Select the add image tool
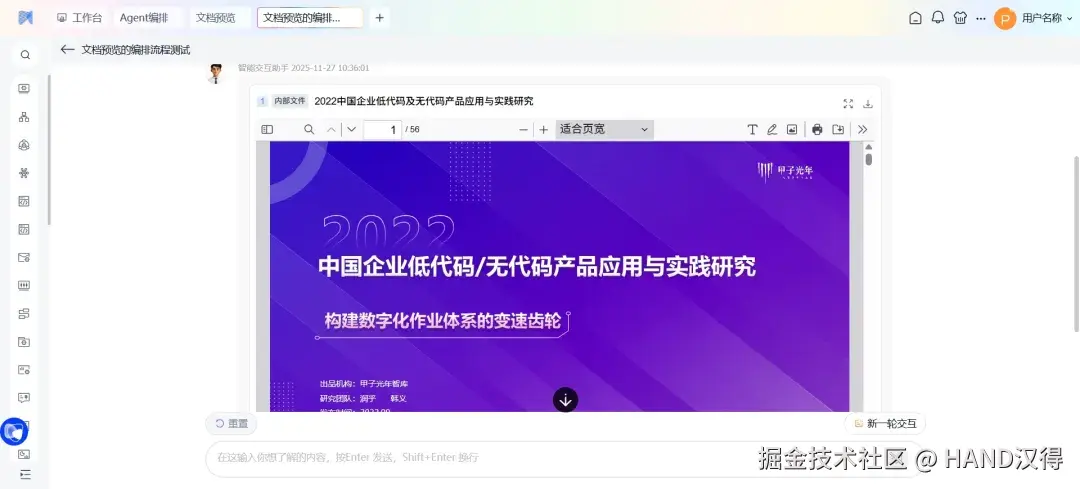The image size is (1080, 489). click(x=792, y=129)
